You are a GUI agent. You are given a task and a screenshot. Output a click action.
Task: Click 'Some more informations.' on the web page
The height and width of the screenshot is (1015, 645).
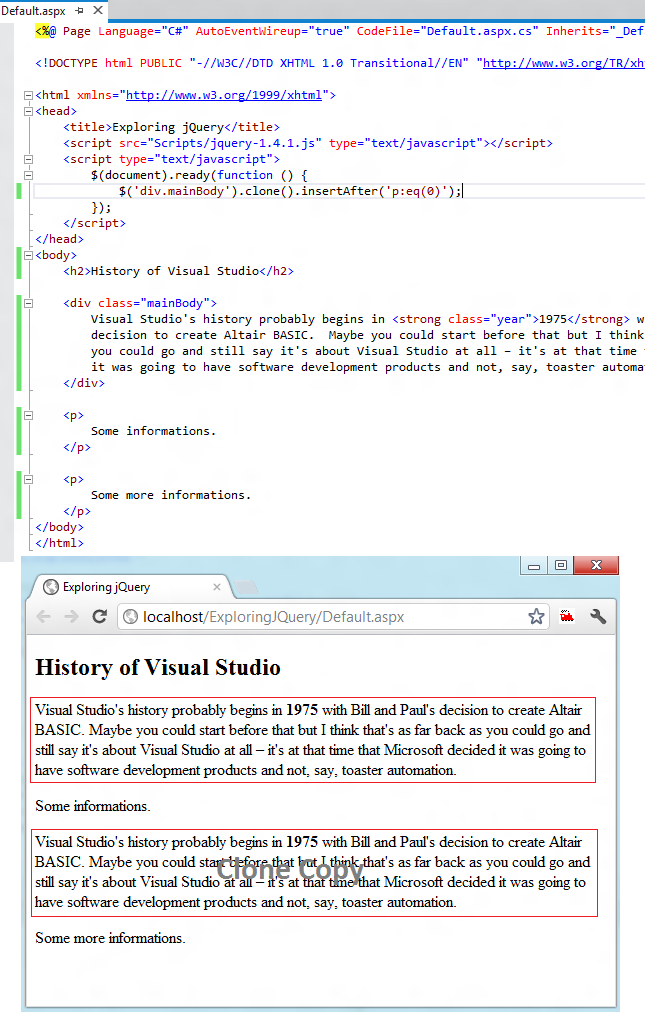pos(110,938)
